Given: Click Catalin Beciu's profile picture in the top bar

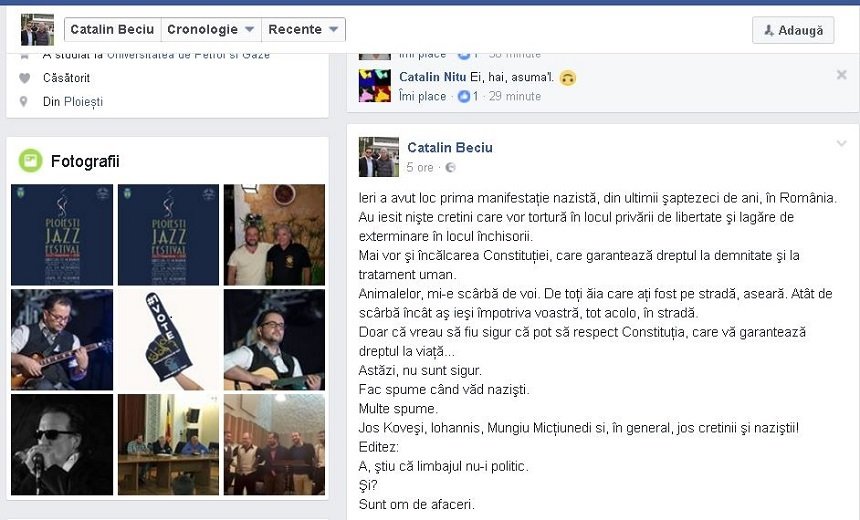Looking at the screenshot, I should [37, 30].
